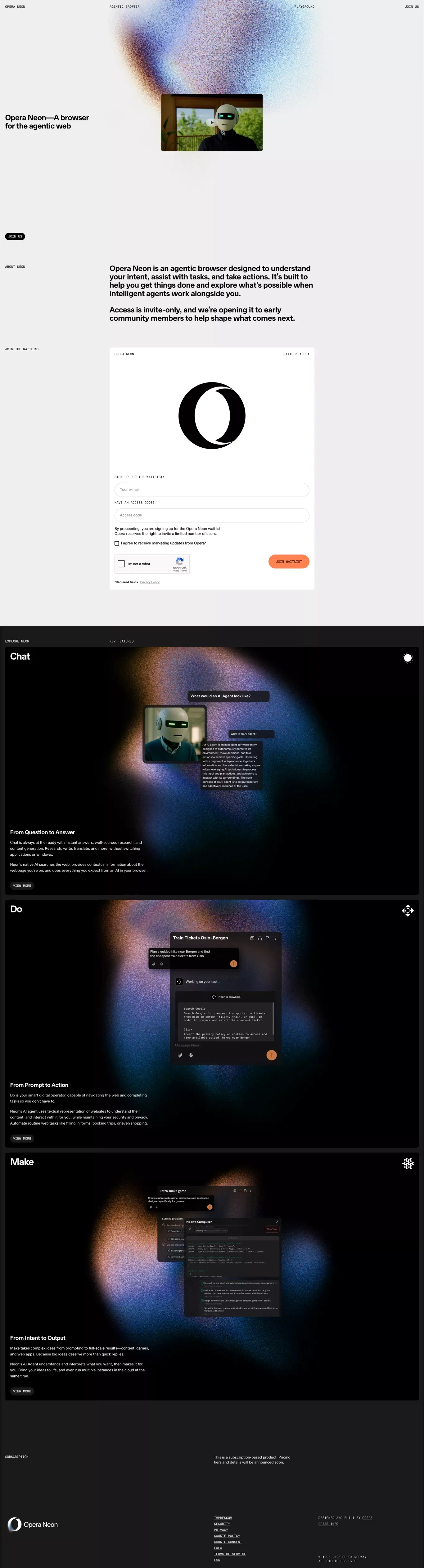The width and height of the screenshot is (424, 1568).
Task: Click the Chat feature icon at card corner
Action: coord(408,658)
